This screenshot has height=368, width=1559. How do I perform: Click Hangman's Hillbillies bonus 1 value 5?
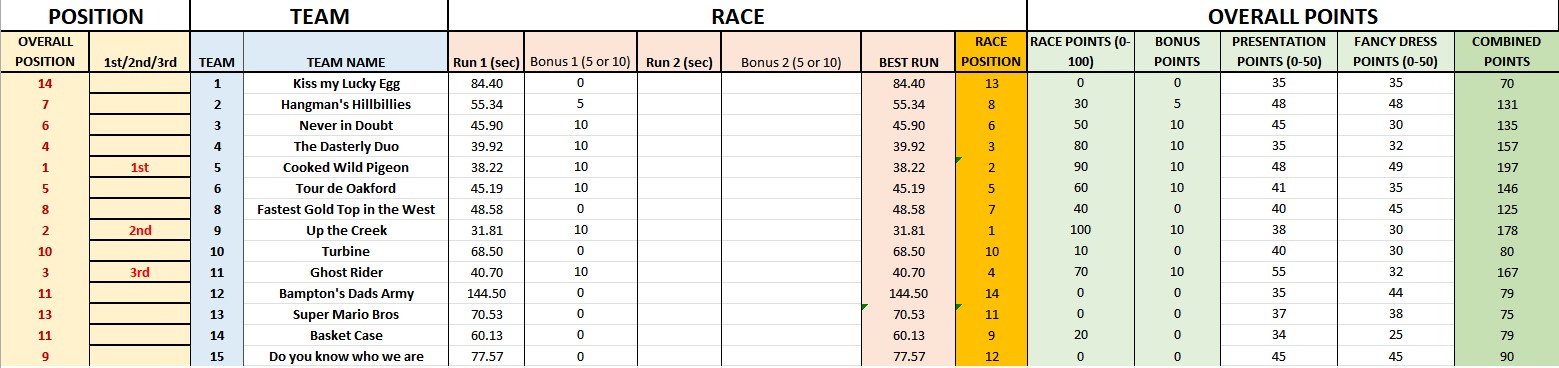coord(579,104)
